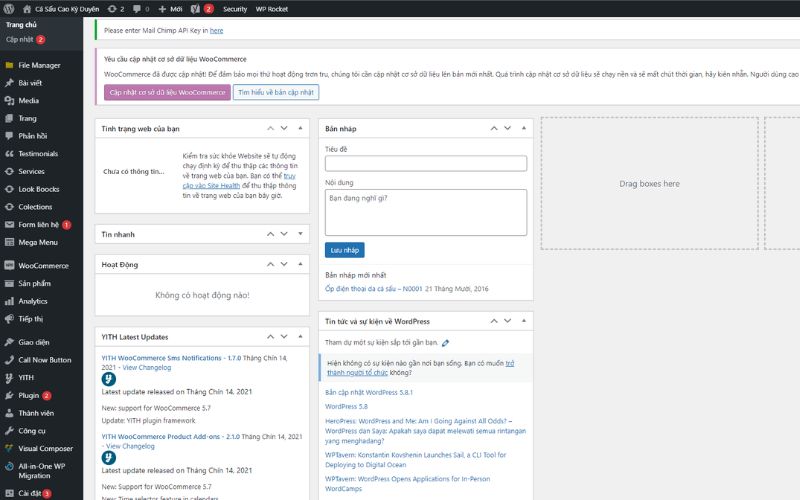Image resolution: width=800 pixels, height=500 pixels.
Task: Move Tình trạng web của bạn box up
Action: point(270,129)
